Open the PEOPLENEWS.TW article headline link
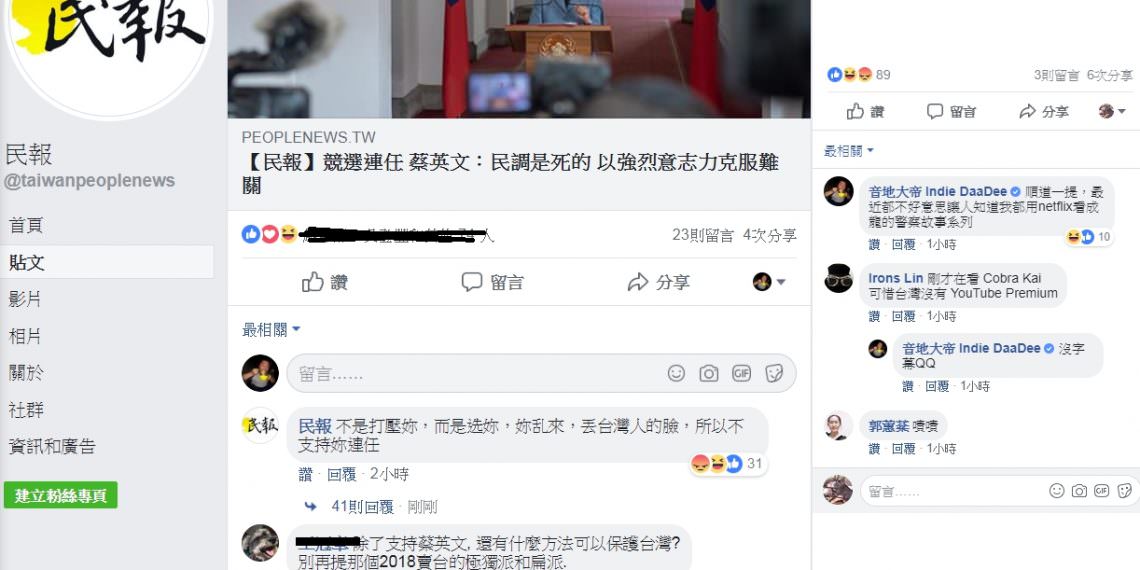 click(510, 173)
